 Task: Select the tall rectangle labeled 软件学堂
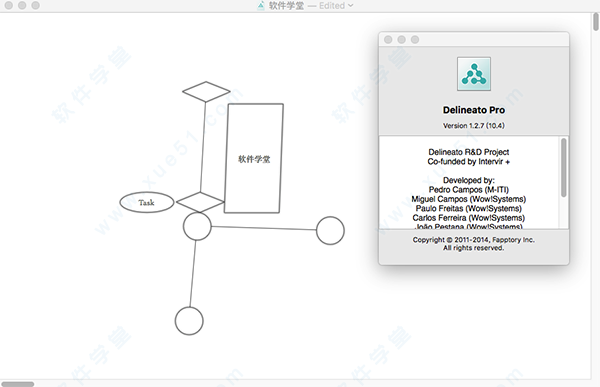254,158
